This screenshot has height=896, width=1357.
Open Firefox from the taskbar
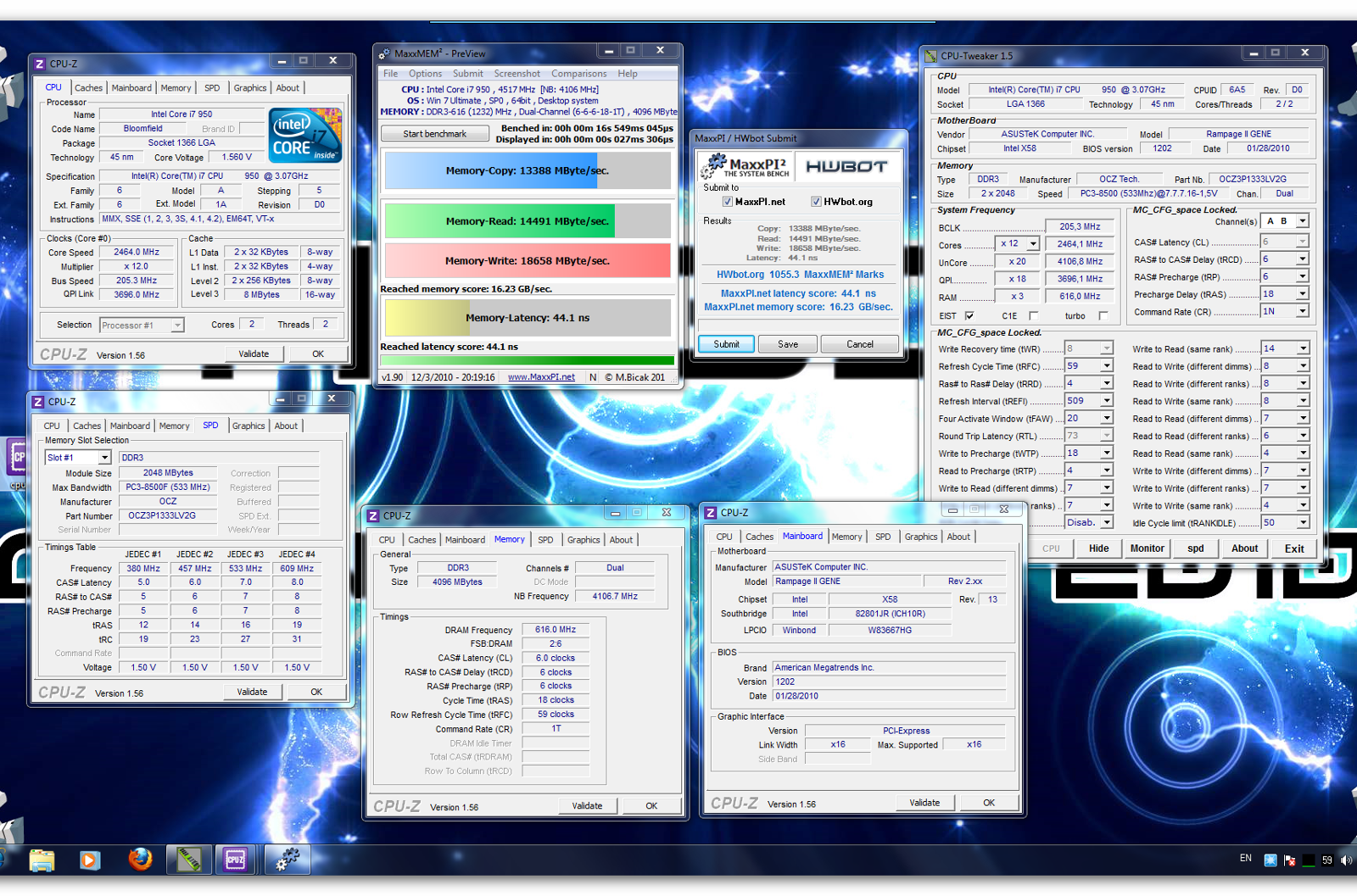(x=140, y=860)
